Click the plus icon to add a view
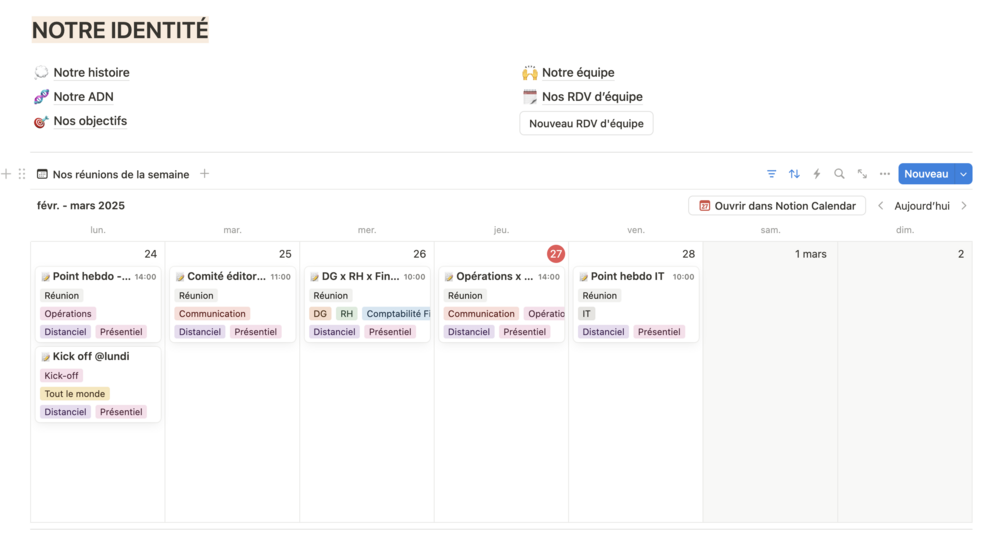1005x550 pixels. 205,174
